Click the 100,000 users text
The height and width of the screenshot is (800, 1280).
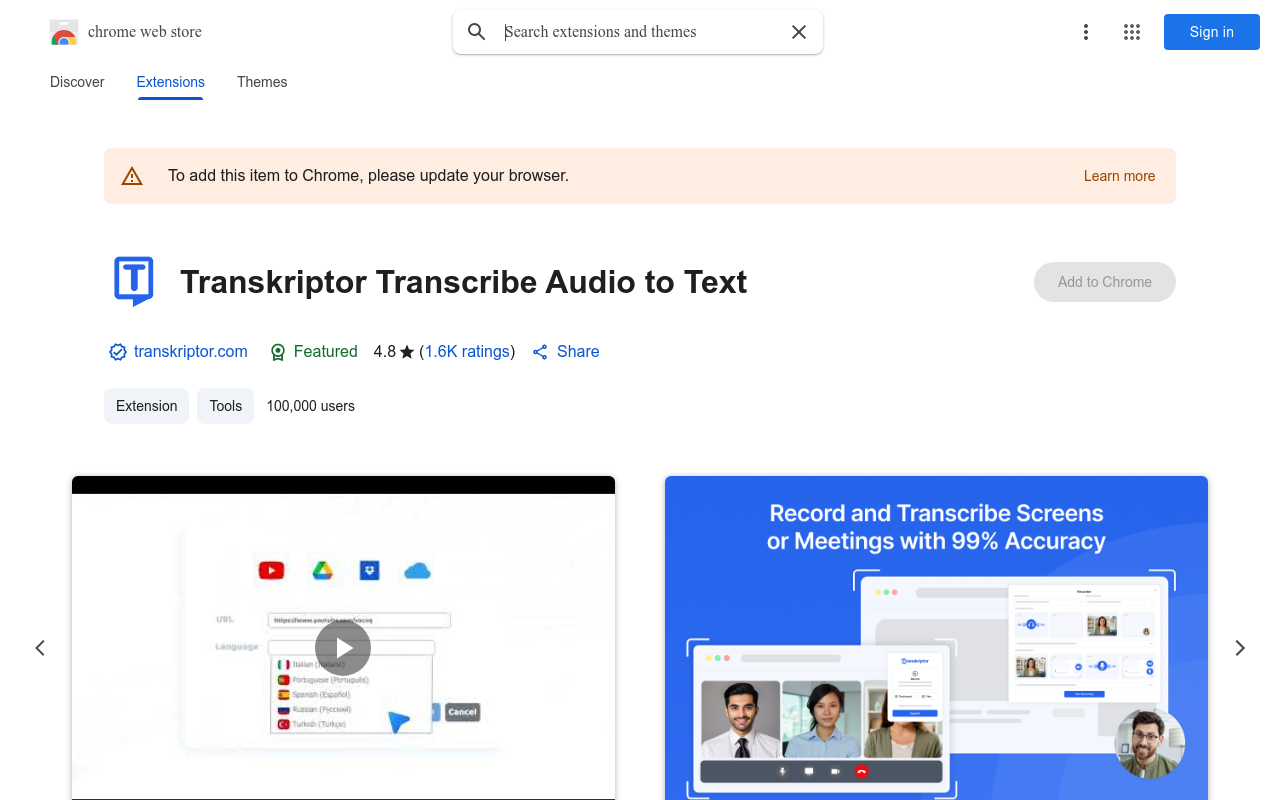311,406
